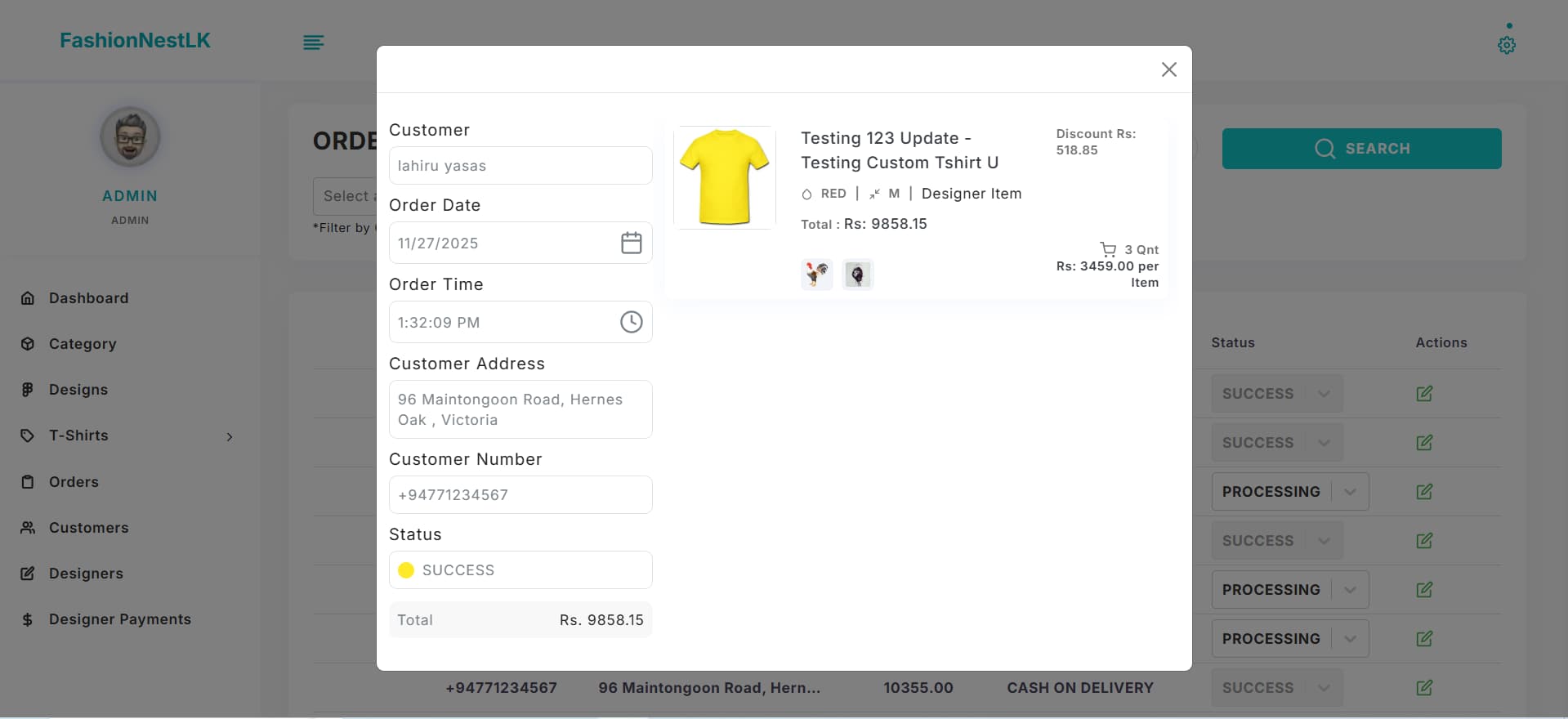Open the settings gear icon
The image size is (1568, 719).
pyautogui.click(x=1506, y=45)
